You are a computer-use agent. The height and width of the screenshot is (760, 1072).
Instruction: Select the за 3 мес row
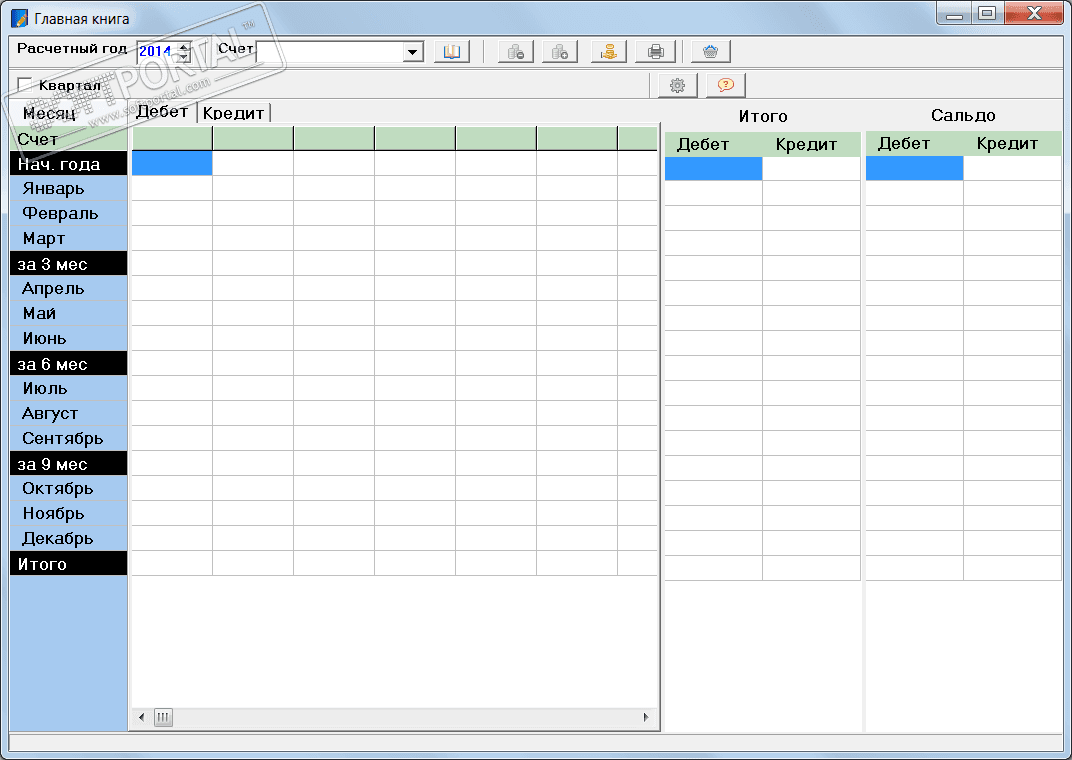point(68,264)
